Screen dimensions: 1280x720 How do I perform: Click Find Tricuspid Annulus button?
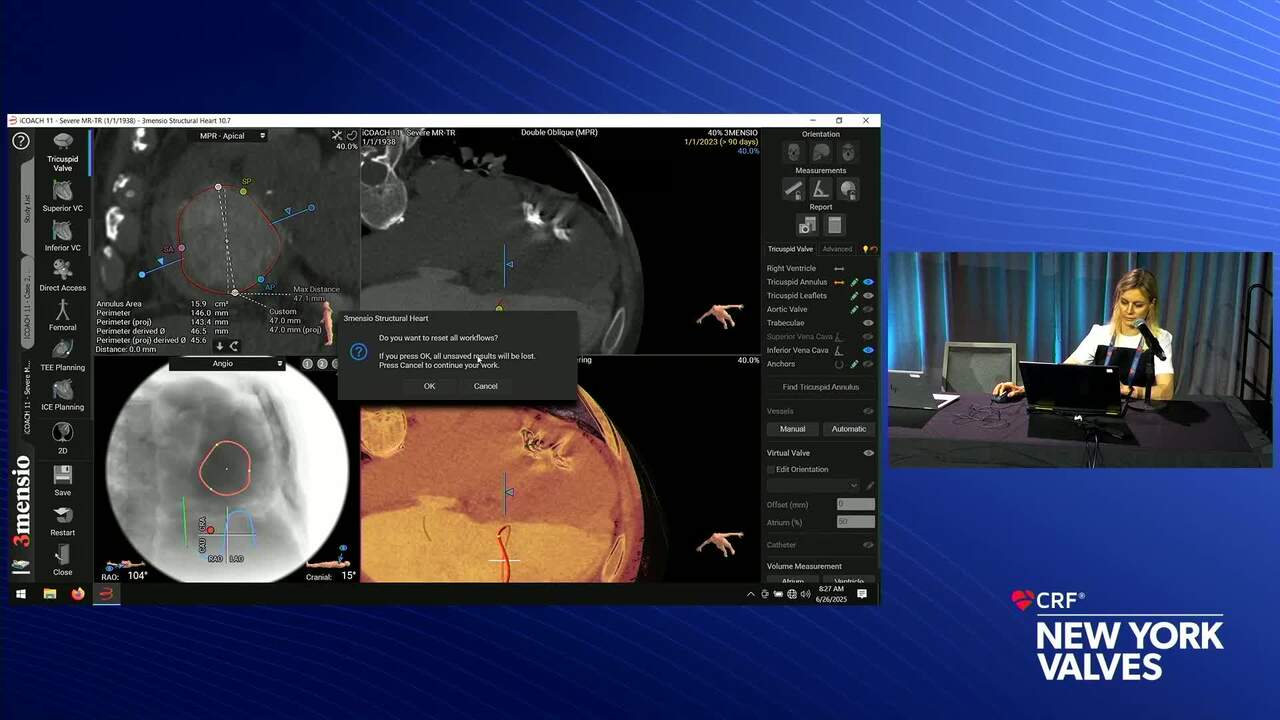[820, 387]
